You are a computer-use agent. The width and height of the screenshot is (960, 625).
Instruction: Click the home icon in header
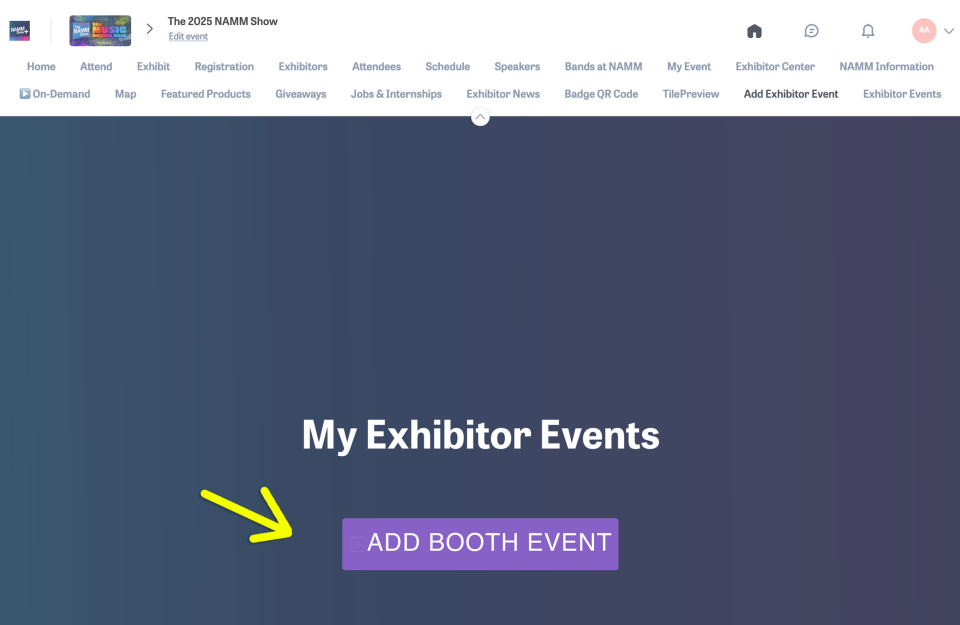tap(755, 31)
